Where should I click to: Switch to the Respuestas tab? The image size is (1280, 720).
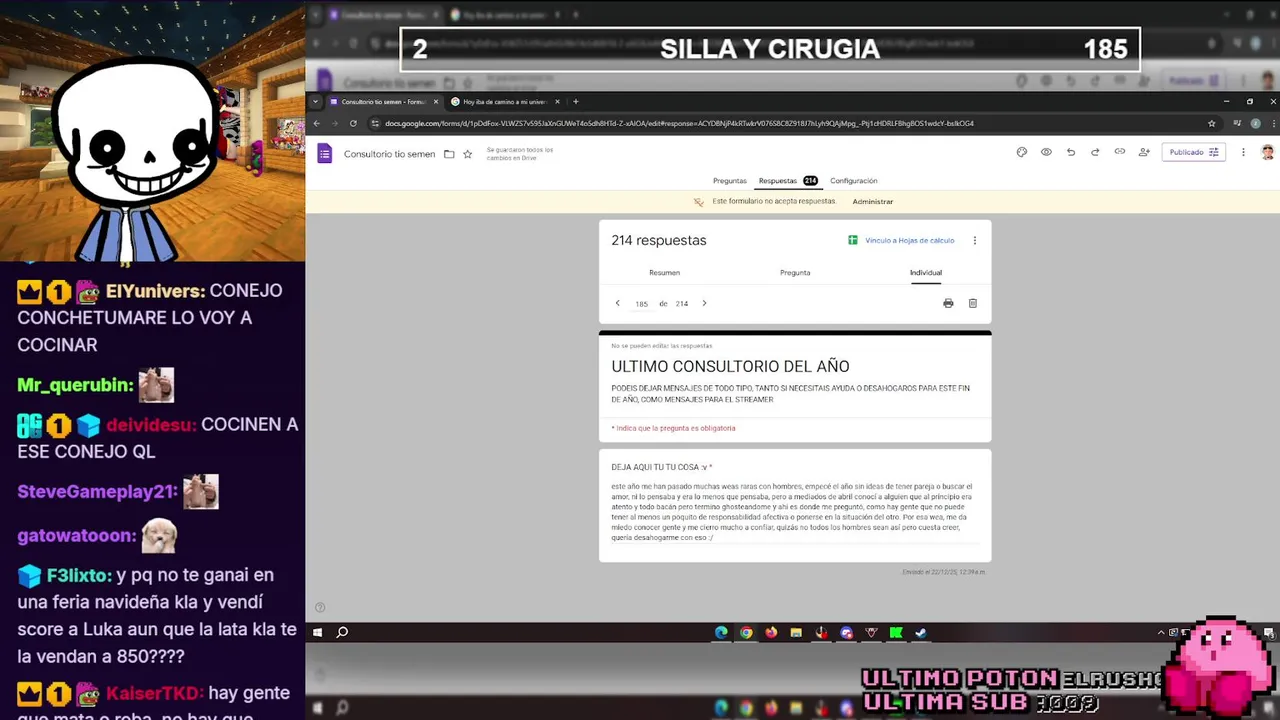788,181
